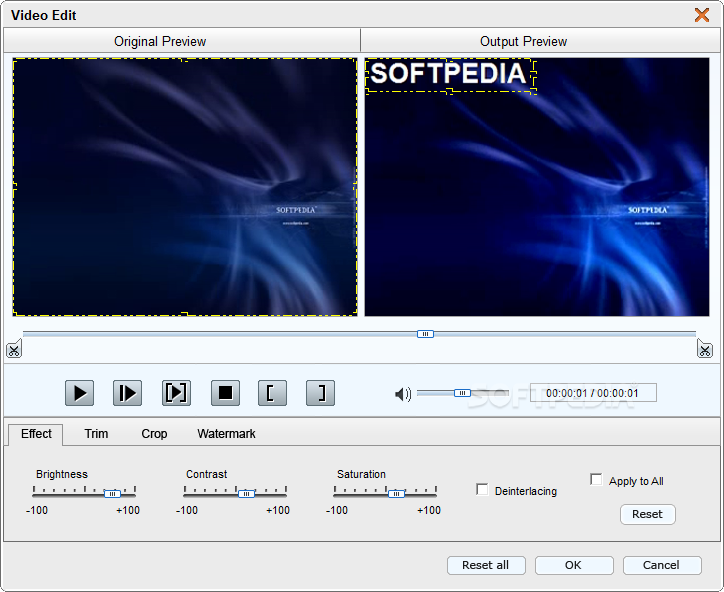Click the next frame step button

(x=127, y=393)
